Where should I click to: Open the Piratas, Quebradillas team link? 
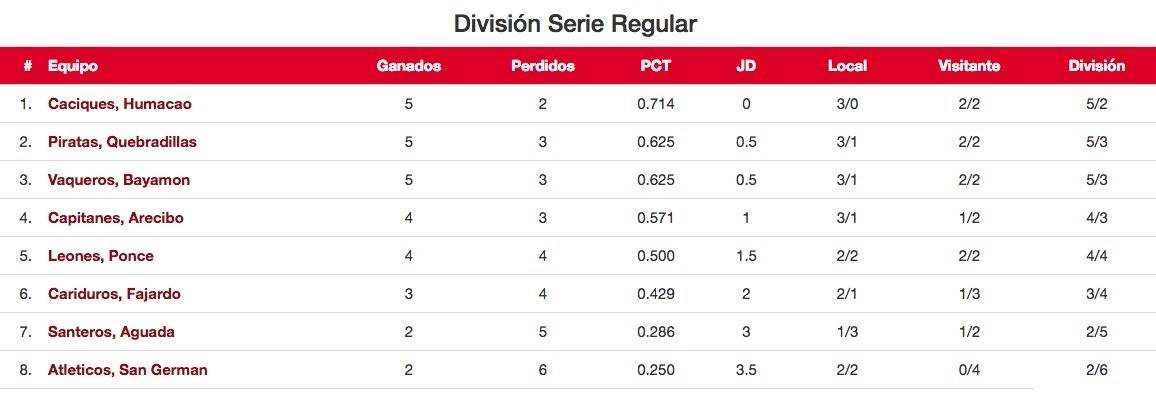(122, 142)
